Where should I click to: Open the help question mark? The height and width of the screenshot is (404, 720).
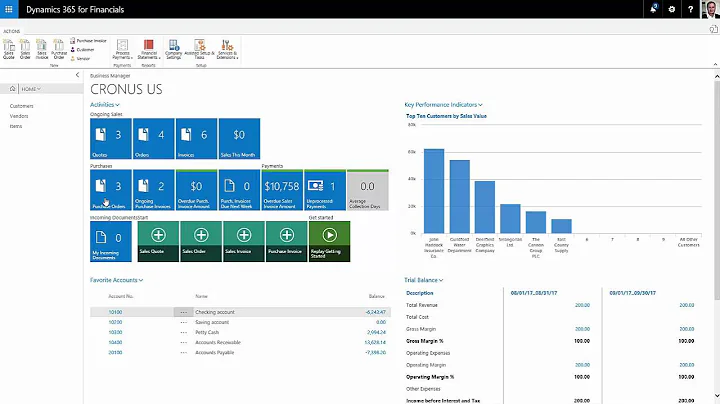(690, 9)
